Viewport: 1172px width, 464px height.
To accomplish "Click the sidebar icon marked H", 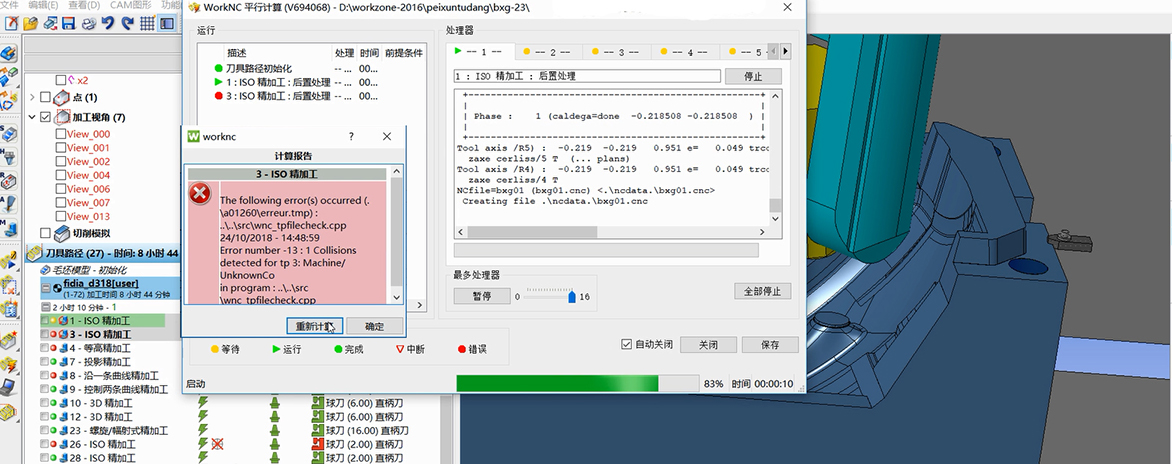I will [x=9, y=158].
